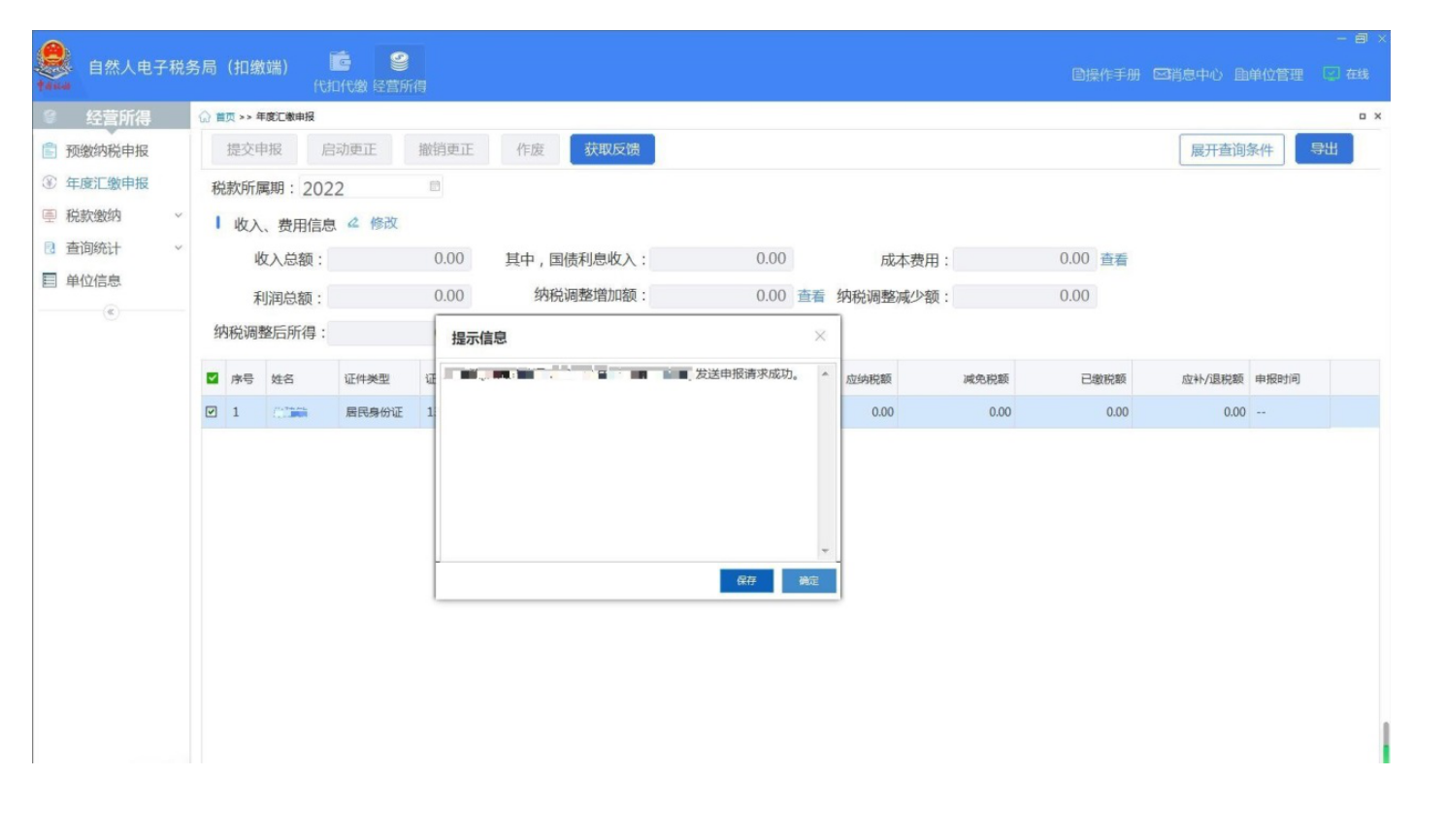1446x840 pixels.
Task: Click the pencil icon beside 修改
Action: (x=353, y=223)
